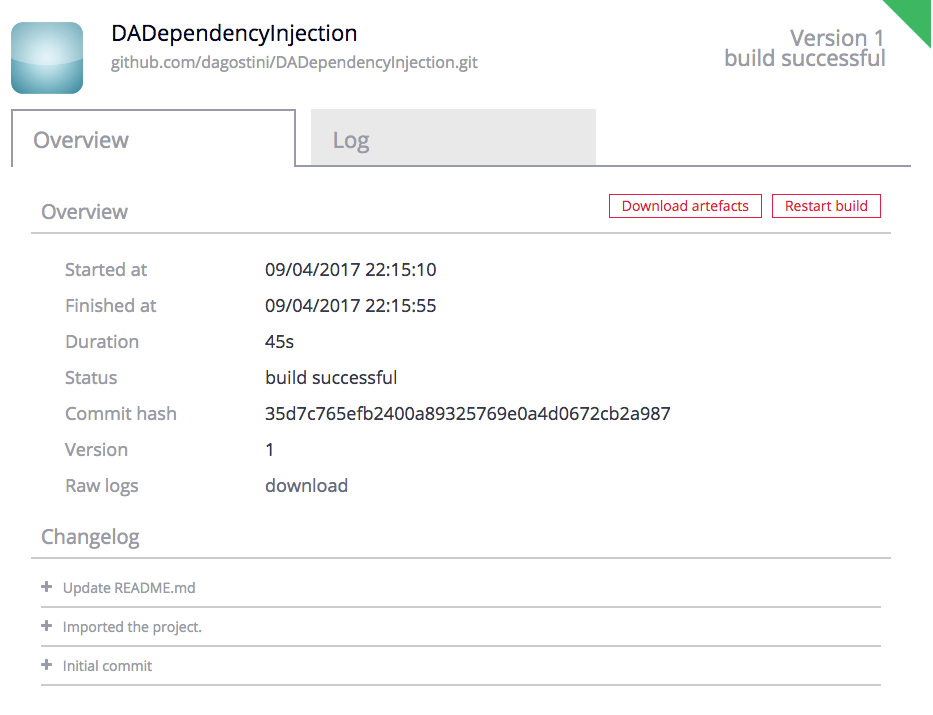The height and width of the screenshot is (715, 933).
Task: Click the plus icon beside Imported the project
Action: [x=46, y=626]
